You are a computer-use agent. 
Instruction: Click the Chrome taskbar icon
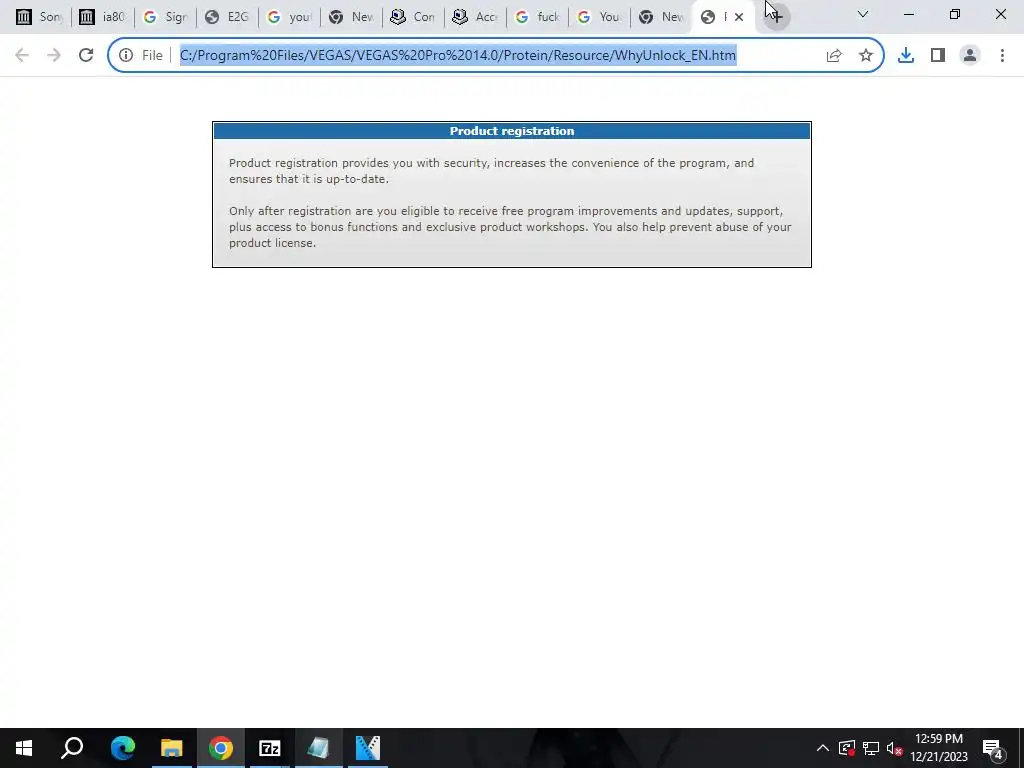[221, 748]
